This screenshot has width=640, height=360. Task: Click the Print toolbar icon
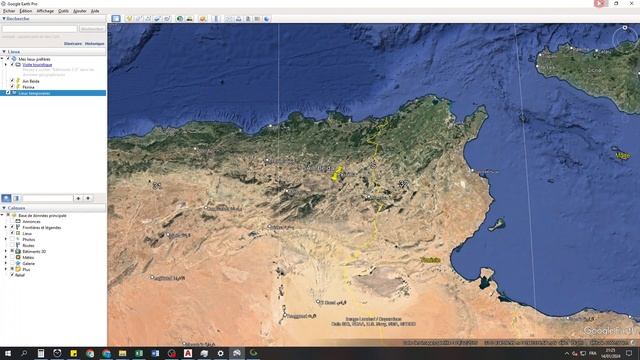tap(238, 19)
